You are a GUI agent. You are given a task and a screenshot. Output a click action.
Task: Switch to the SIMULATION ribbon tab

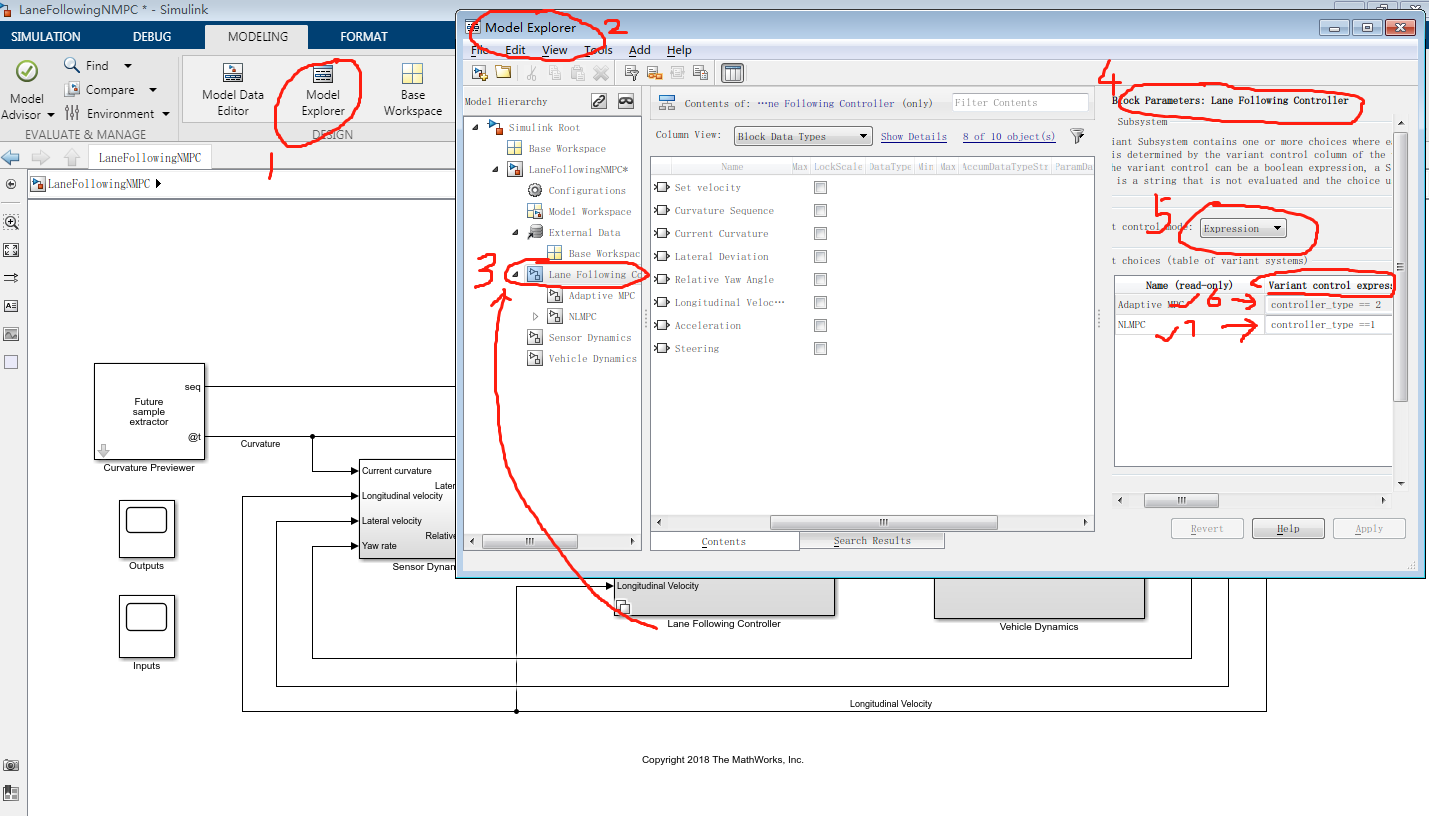[x=46, y=37]
